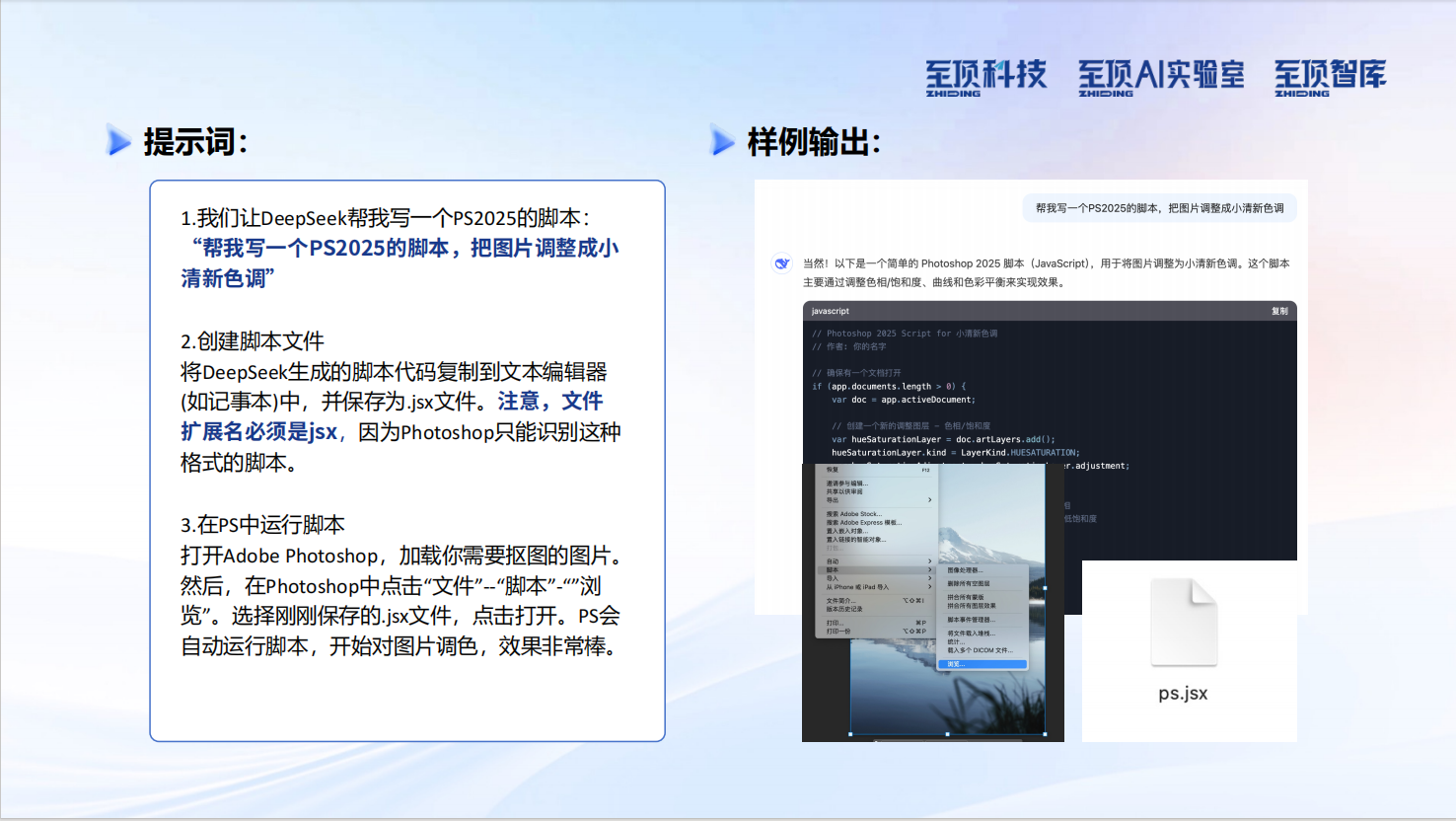Click the 至顶科技 logo
Screen dimensions: 1456x821
click(985, 78)
